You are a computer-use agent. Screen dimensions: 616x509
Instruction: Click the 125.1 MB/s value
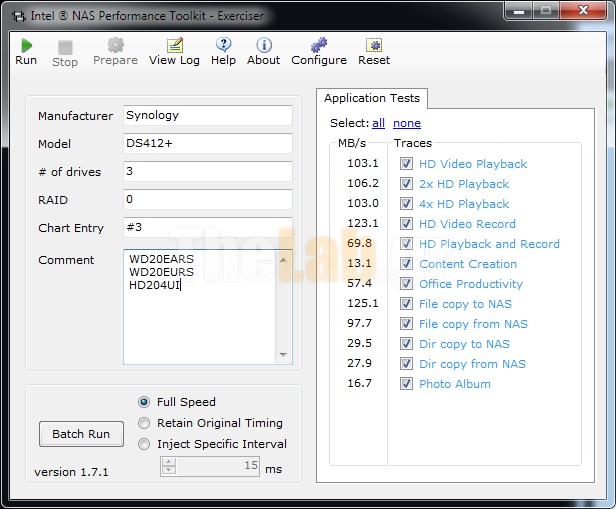coord(363,303)
